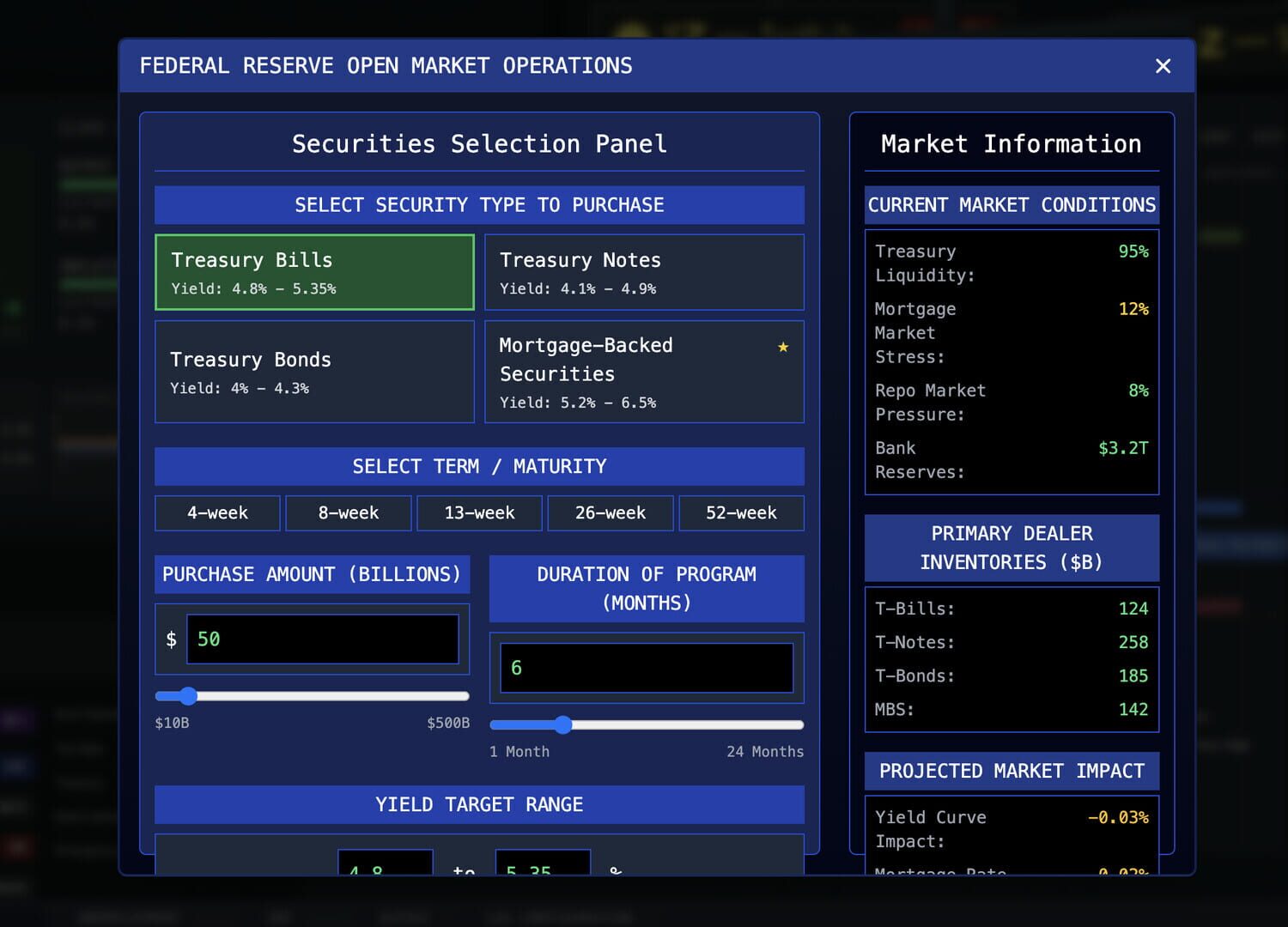Click the purchase amount input field
This screenshot has width=1288, height=927.
click(x=322, y=639)
